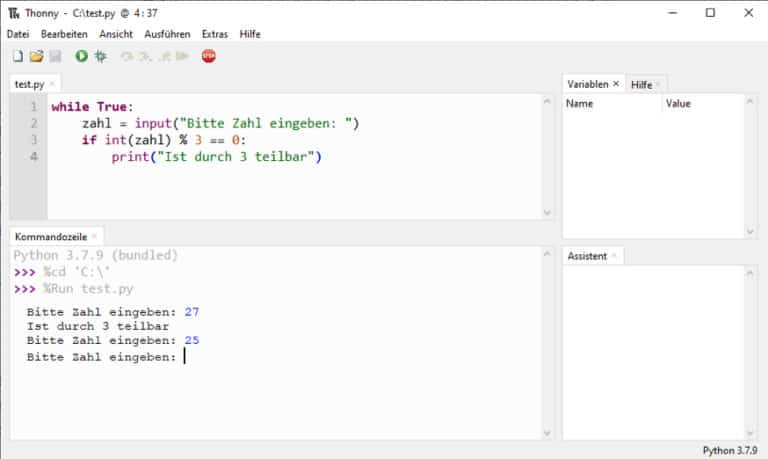Screen dimensions: 768x459
Task: Select the Assistent panel tab
Action: point(587,256)
